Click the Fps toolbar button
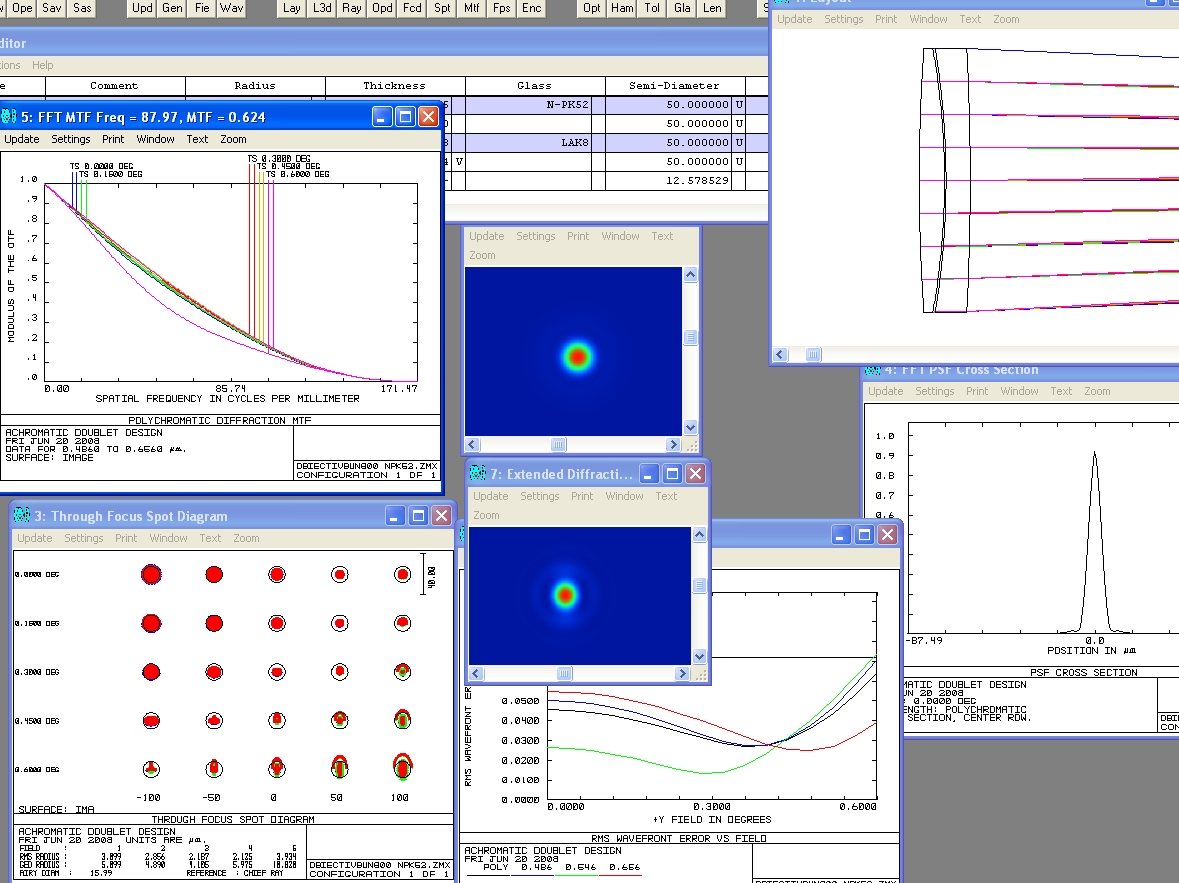Image resolution: width=1179 pixels, height=883 pixels. click(502, 8)
